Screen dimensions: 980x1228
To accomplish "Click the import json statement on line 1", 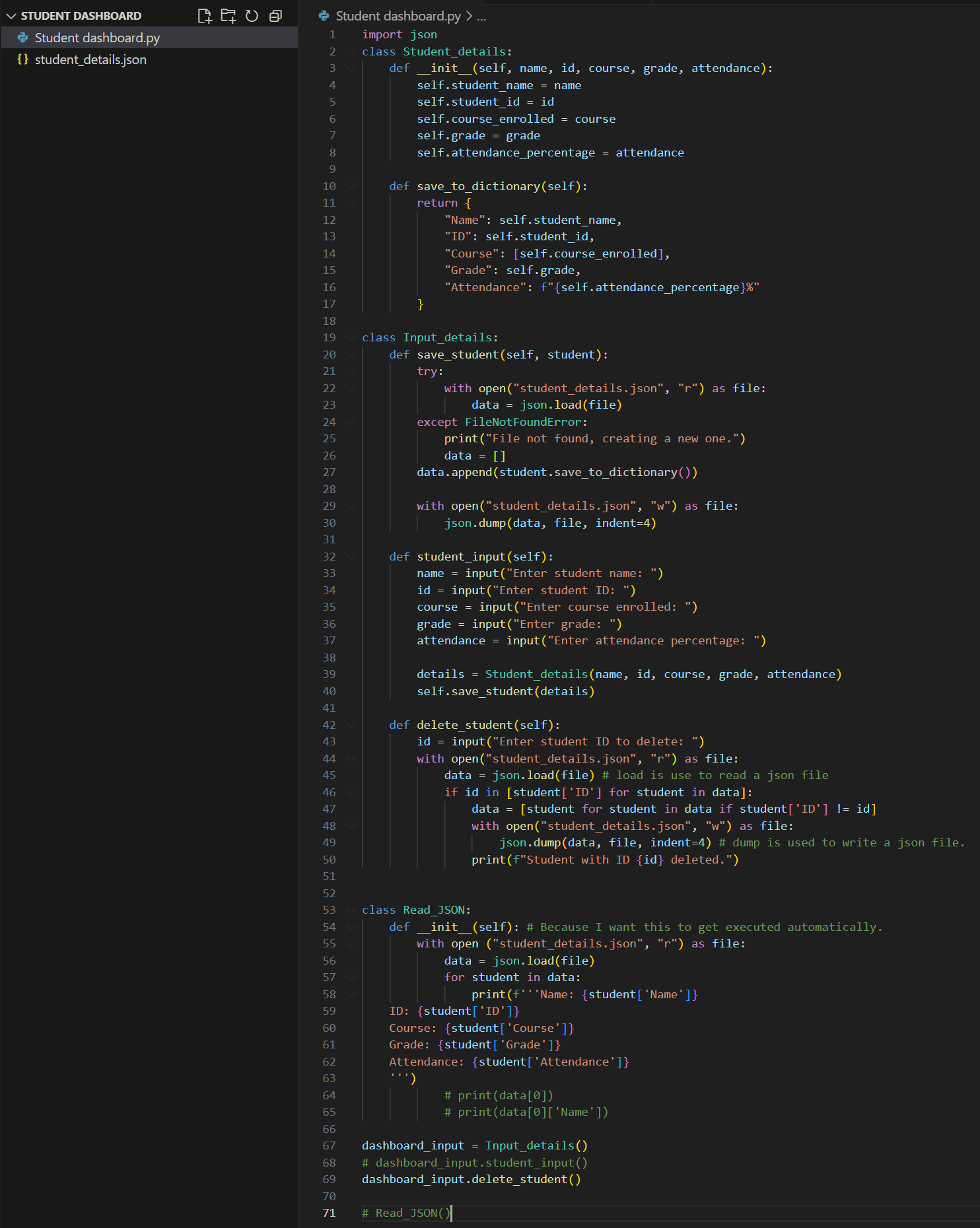I will [399, 34].
